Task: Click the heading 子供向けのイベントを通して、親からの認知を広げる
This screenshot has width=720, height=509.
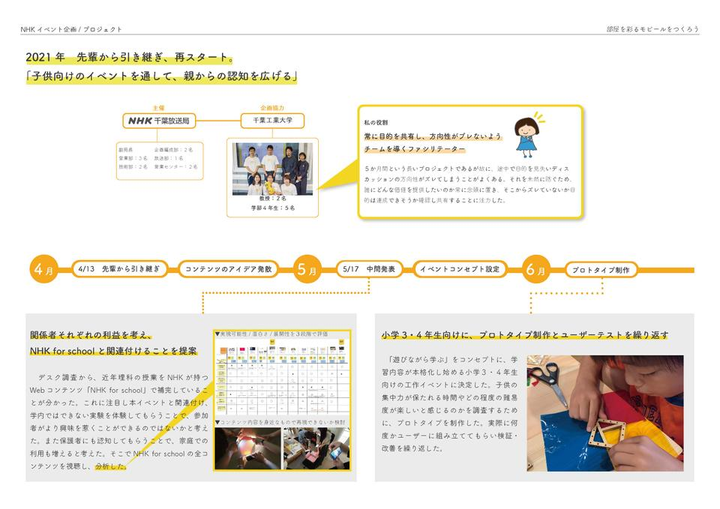Action: (161, 76)
